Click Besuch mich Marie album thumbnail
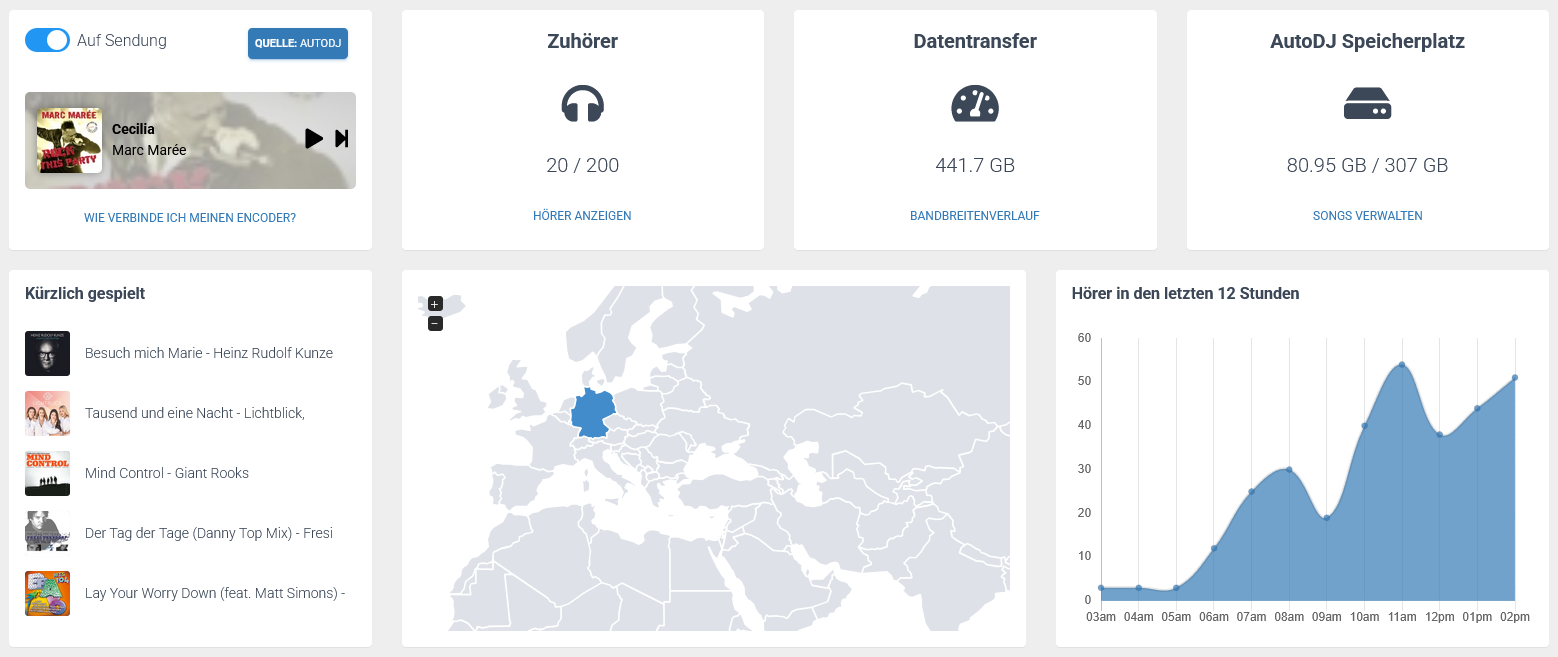1558x657 pixels. tap(47, 353)
